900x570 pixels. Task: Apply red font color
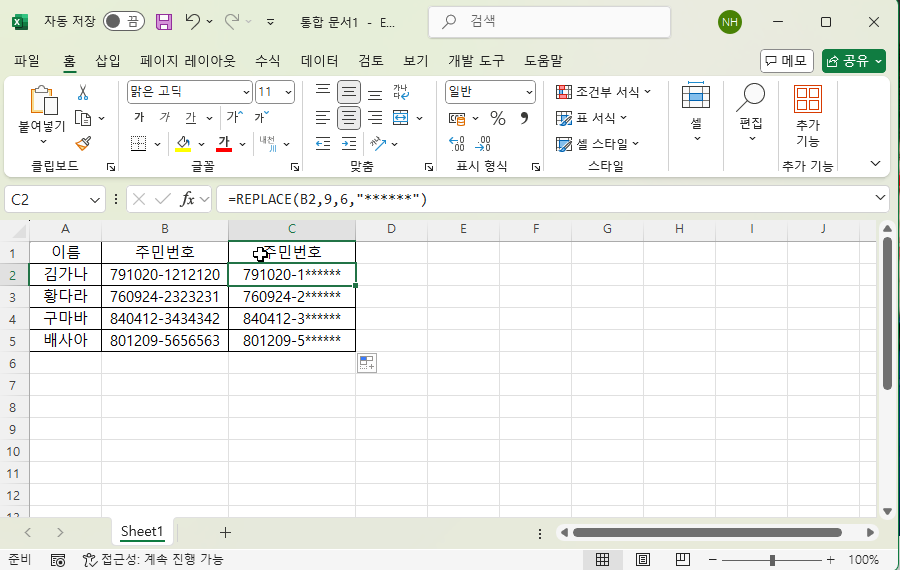coord(224,144)
